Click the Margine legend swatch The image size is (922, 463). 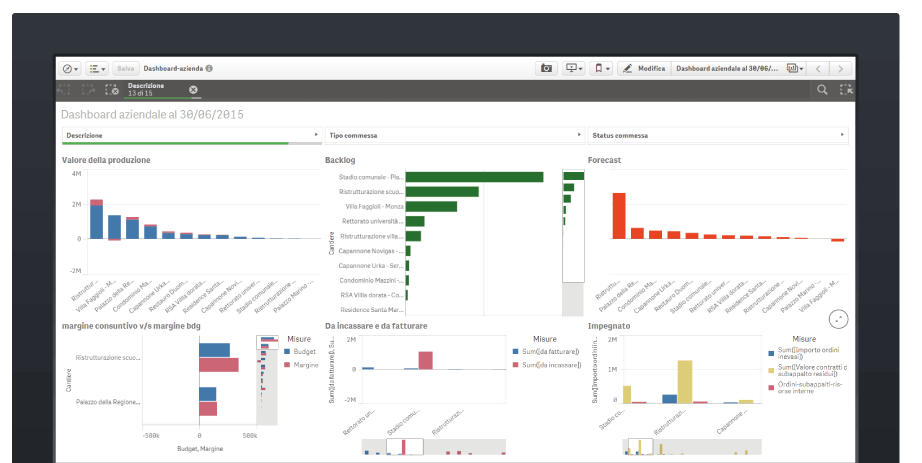[288, 365]
